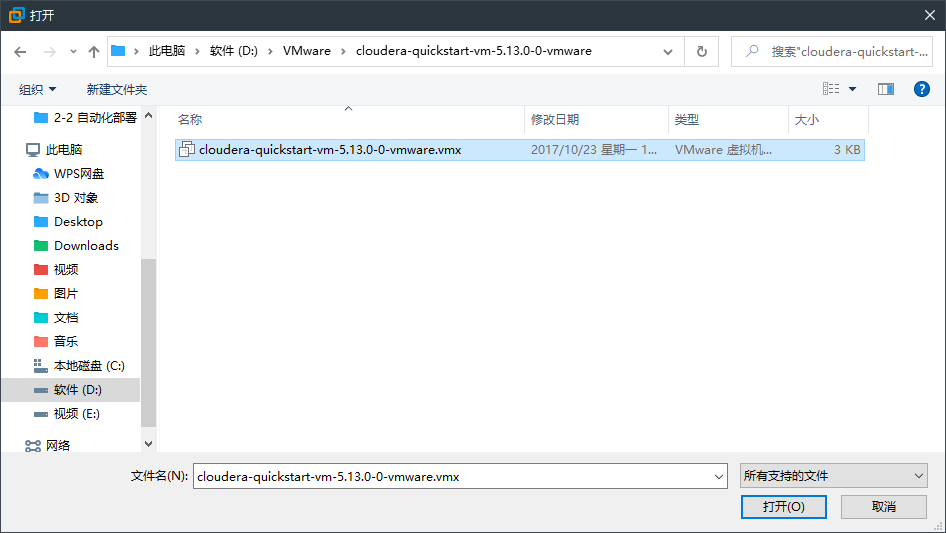Toggle the preview pane icon
The height and width of the screenshot is (533, 946).
tap(886, 89)
